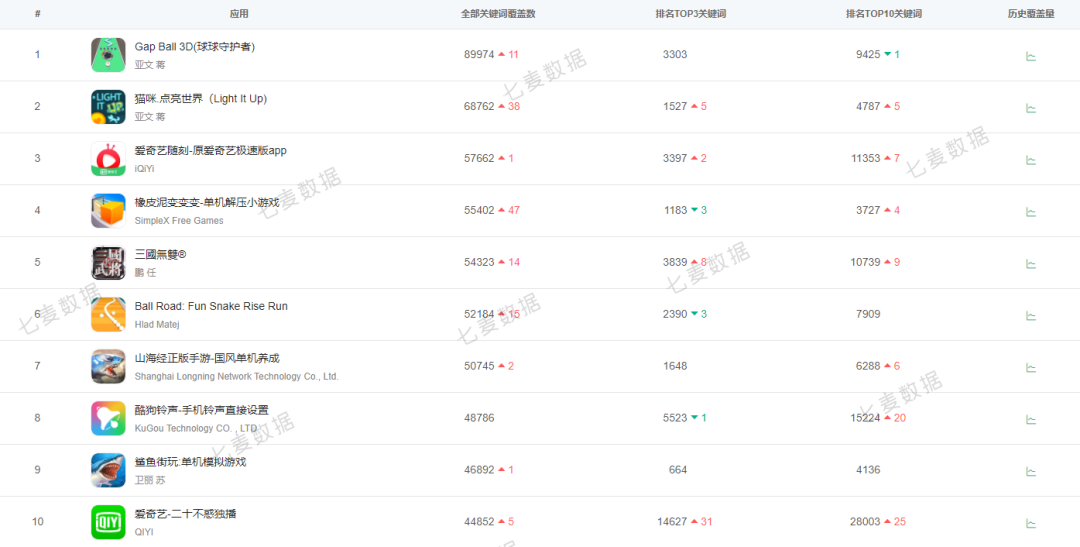
Task: Open history coverage chart for Light It Up
Action: tap(1030, 108)
